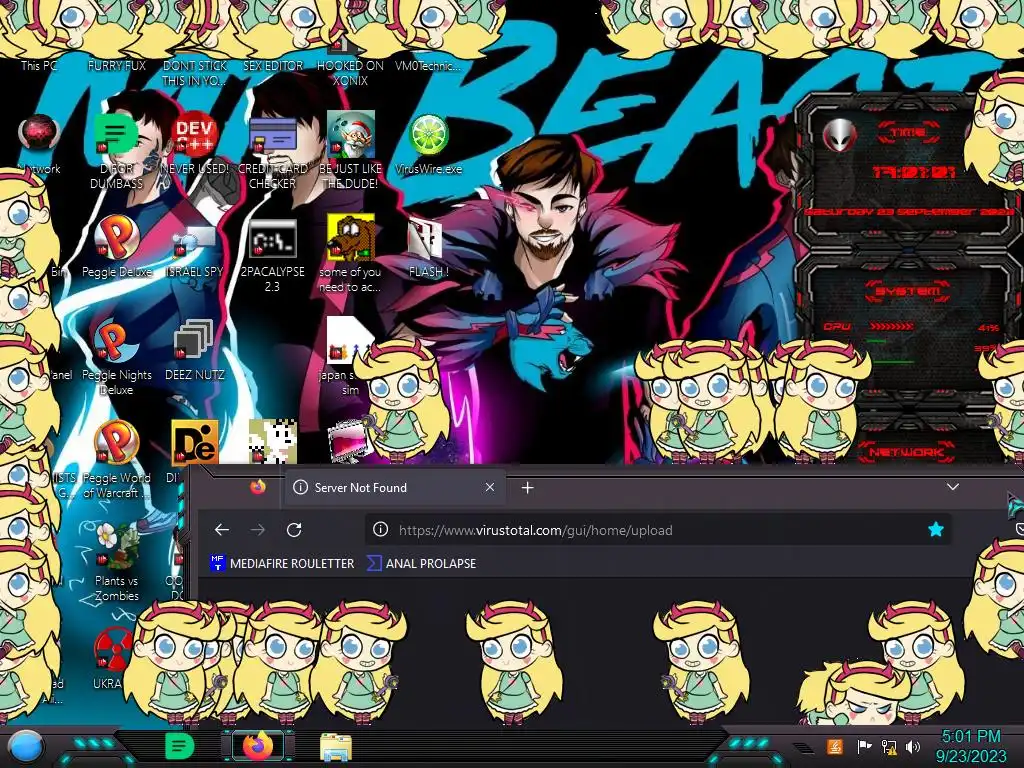Click the SYSTEM gadget header
The width and height of the screenshot is (1024, 768).
[907, 290]
